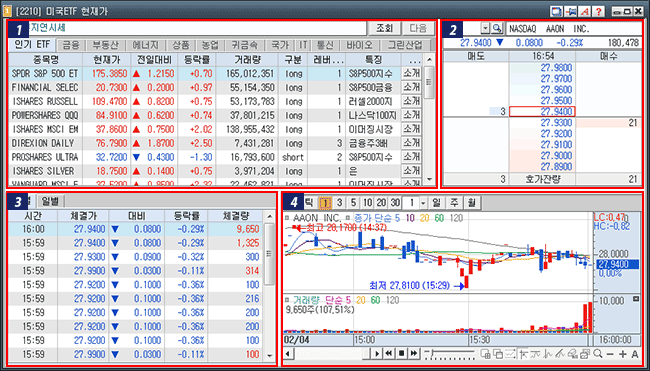The image size is (650, 371).
Task: Click the screen-capture icon in title bar
Action: [x=557, y=11]
